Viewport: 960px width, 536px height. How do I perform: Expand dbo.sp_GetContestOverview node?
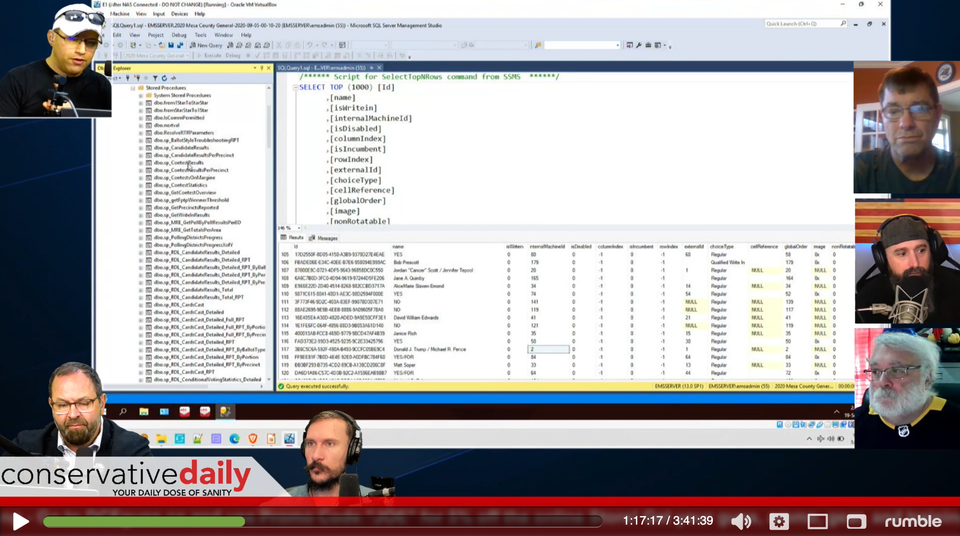pos(141,192)
